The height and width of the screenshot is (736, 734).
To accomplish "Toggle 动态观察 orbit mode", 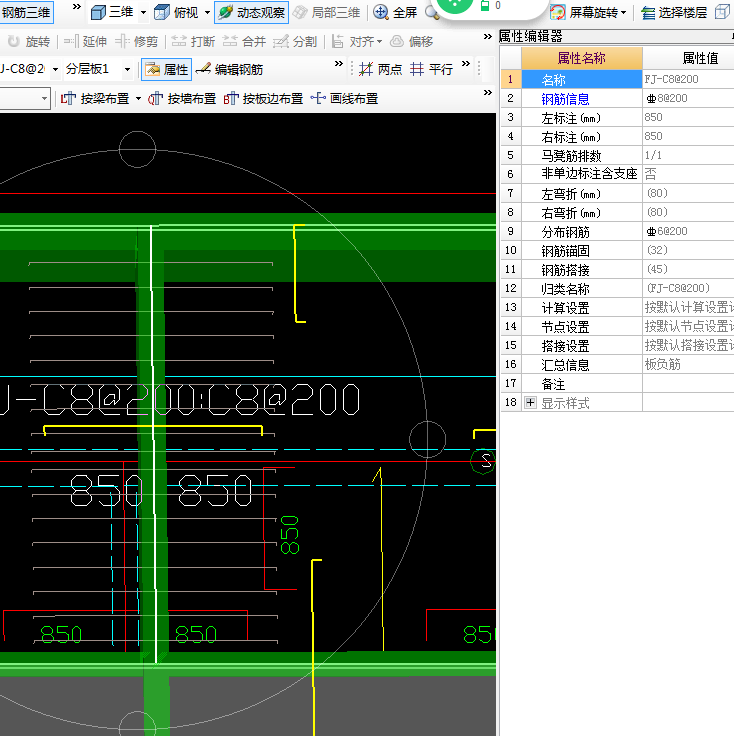I will (x=252, y=12).
